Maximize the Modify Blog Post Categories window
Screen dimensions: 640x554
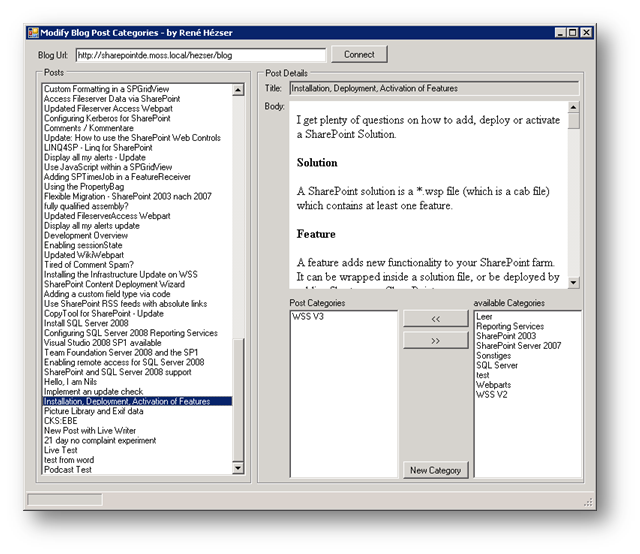(x=573, y=33)
